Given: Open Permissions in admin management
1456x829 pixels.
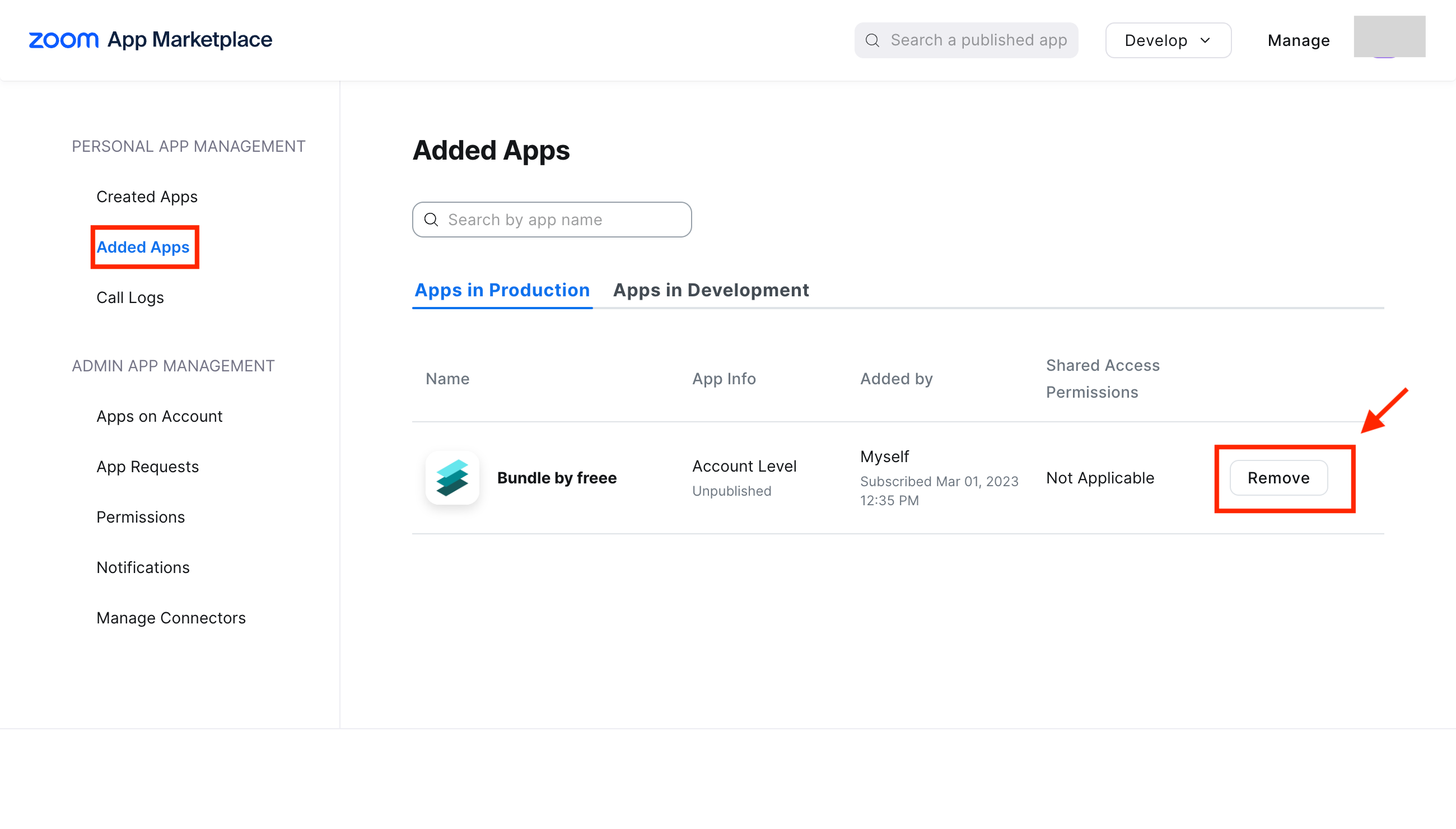Looking at the screenshot, I should tap(141, 518).
